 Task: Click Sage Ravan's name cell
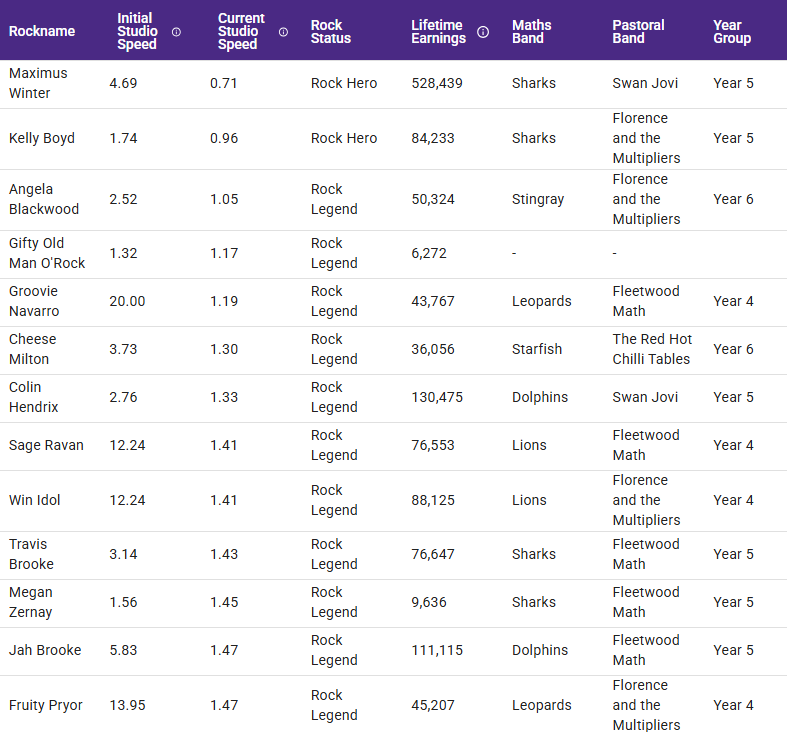point(46,445)
